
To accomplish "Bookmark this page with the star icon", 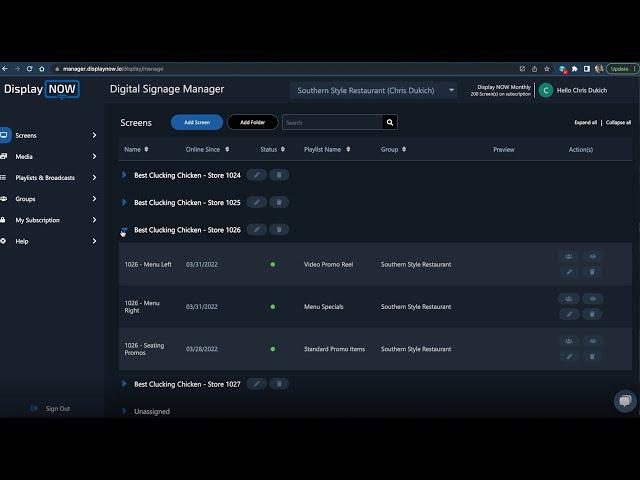I will coord(547,69).
